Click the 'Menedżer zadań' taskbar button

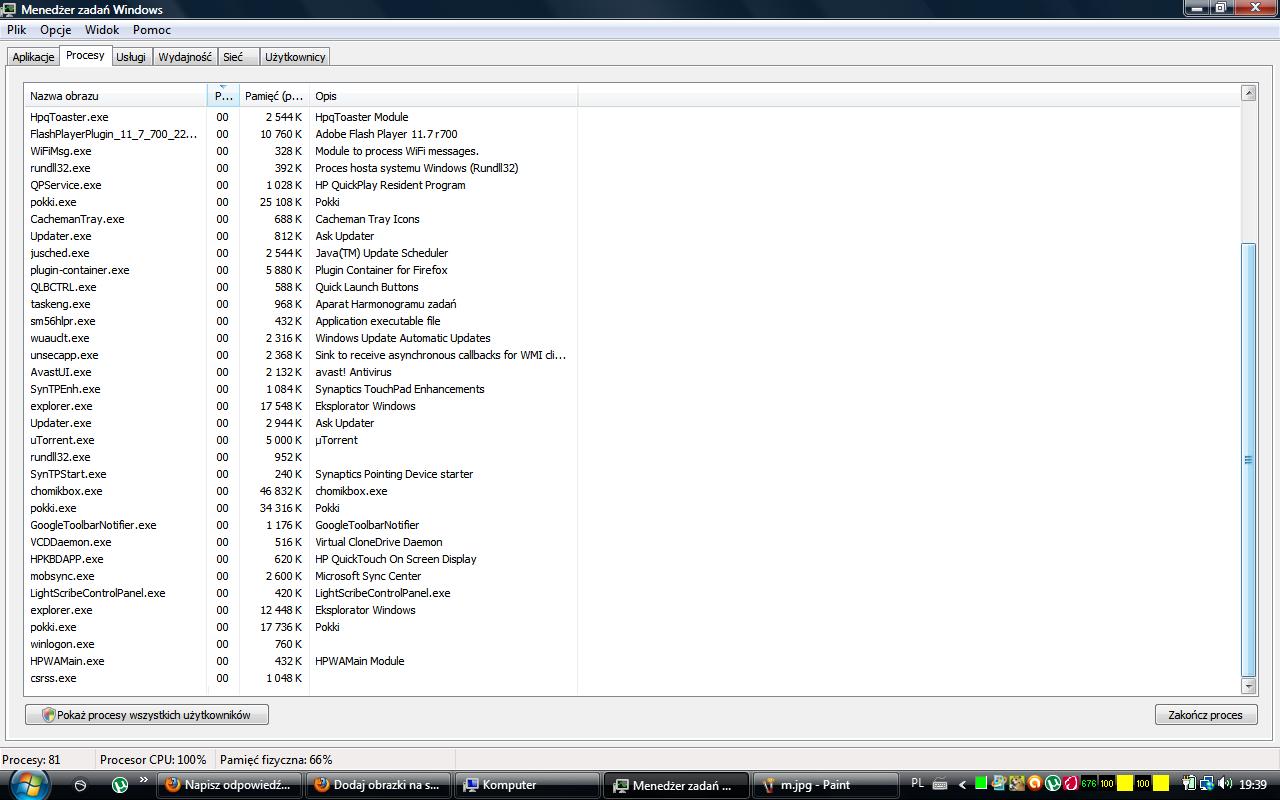(x=675, y=785)
